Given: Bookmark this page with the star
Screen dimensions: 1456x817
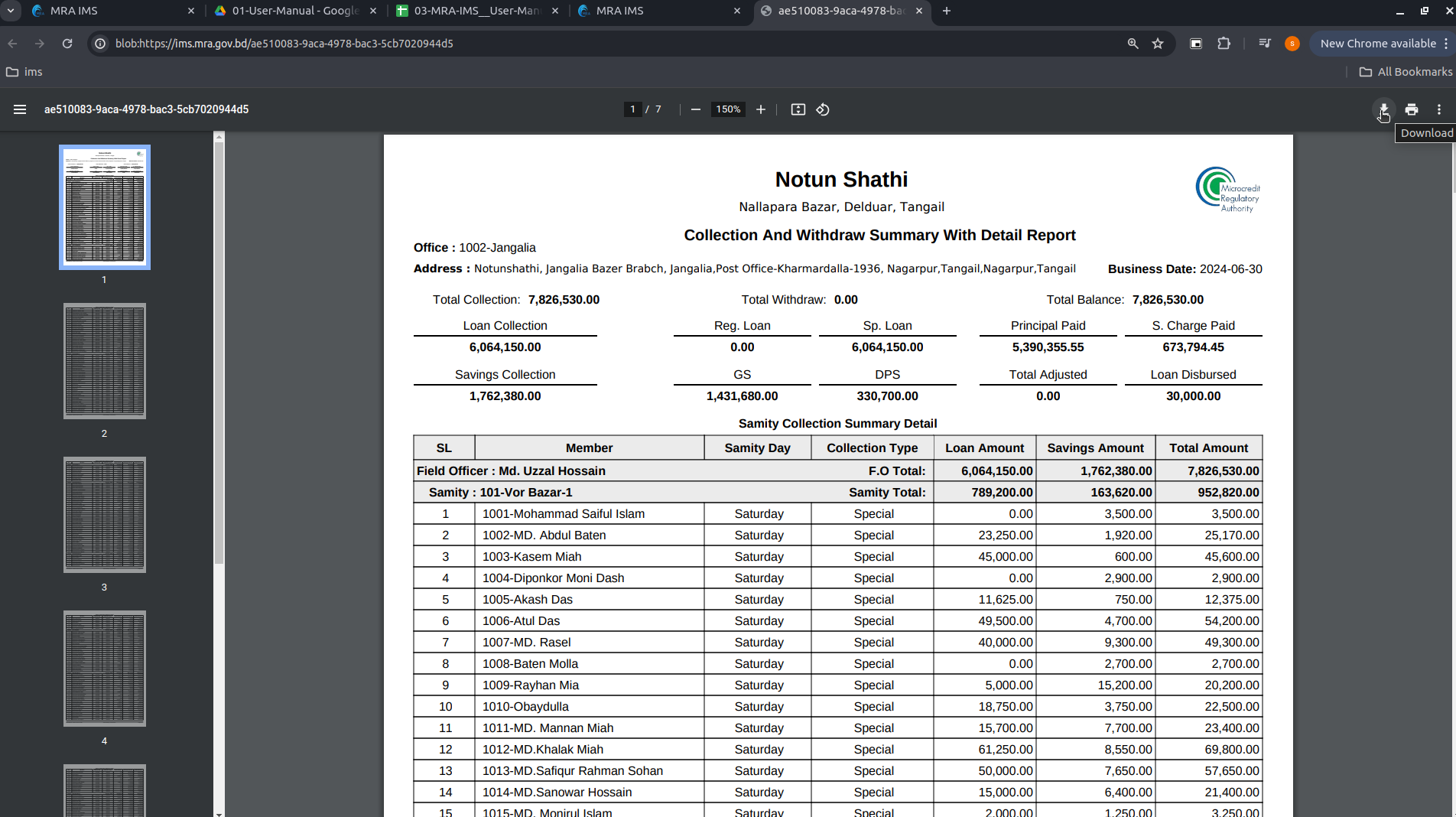Looking at the screenshot, I should point(1158,44).
